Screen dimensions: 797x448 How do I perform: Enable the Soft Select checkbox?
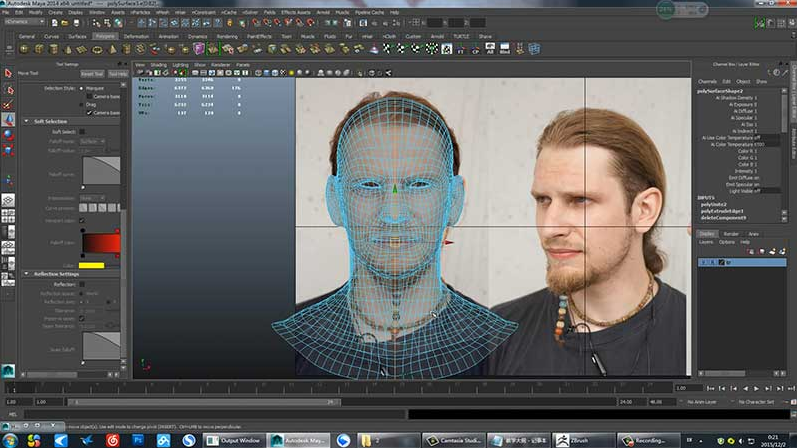[x=82, y=132]
